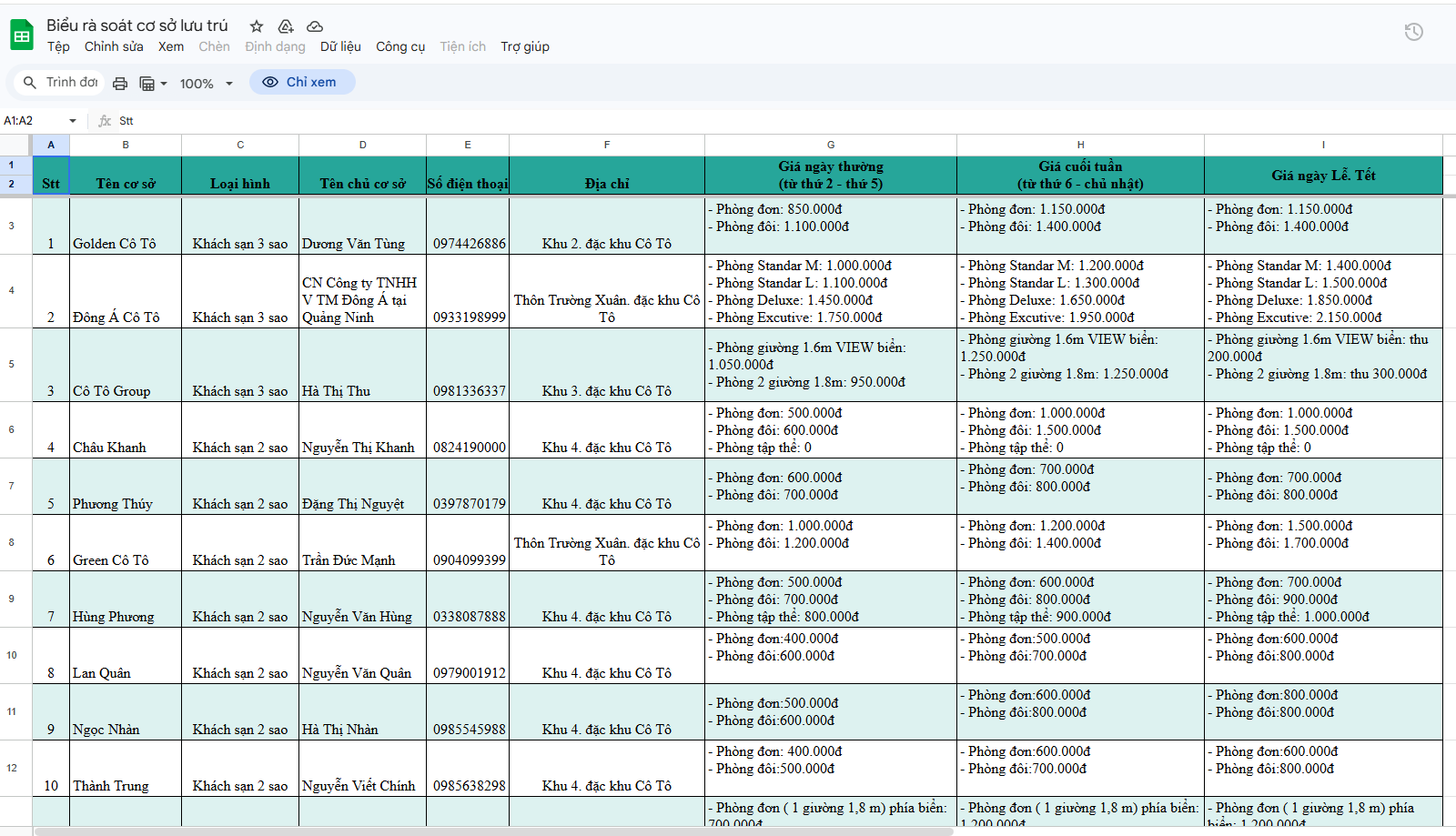Screen dimensions: 1456x836
Task: Select row 5 header
Action: (12, 364)
